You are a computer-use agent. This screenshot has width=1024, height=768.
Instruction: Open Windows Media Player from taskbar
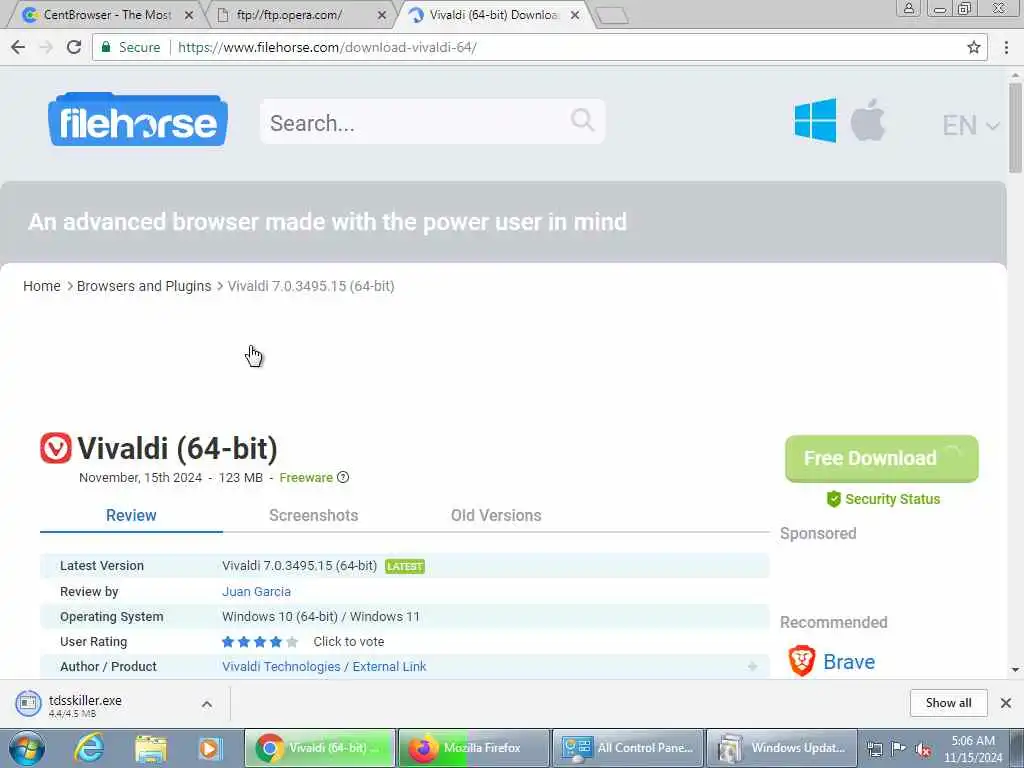(x=210, y=748)
